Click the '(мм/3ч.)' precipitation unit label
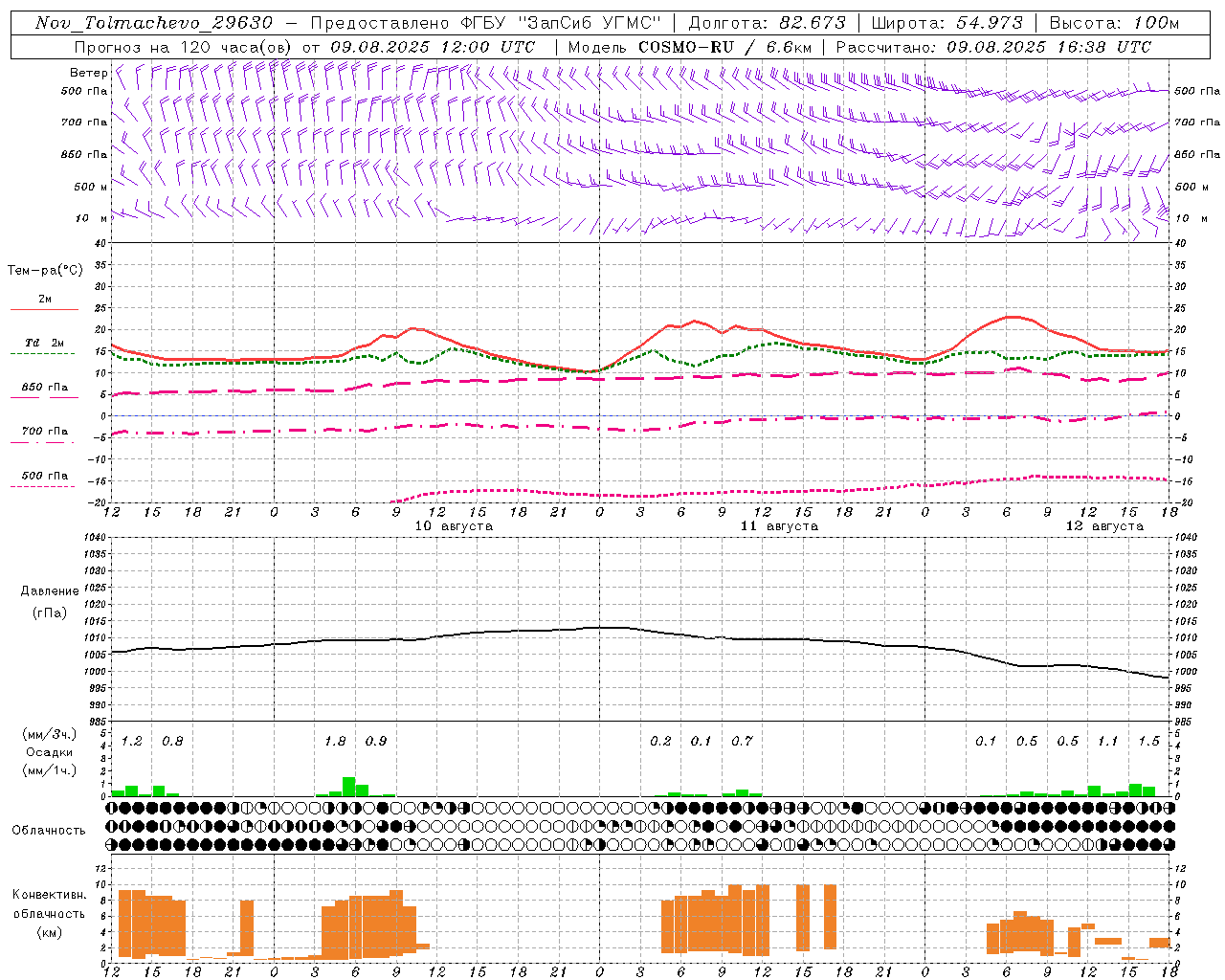The image size is (1225, 980). pos(49,734)
